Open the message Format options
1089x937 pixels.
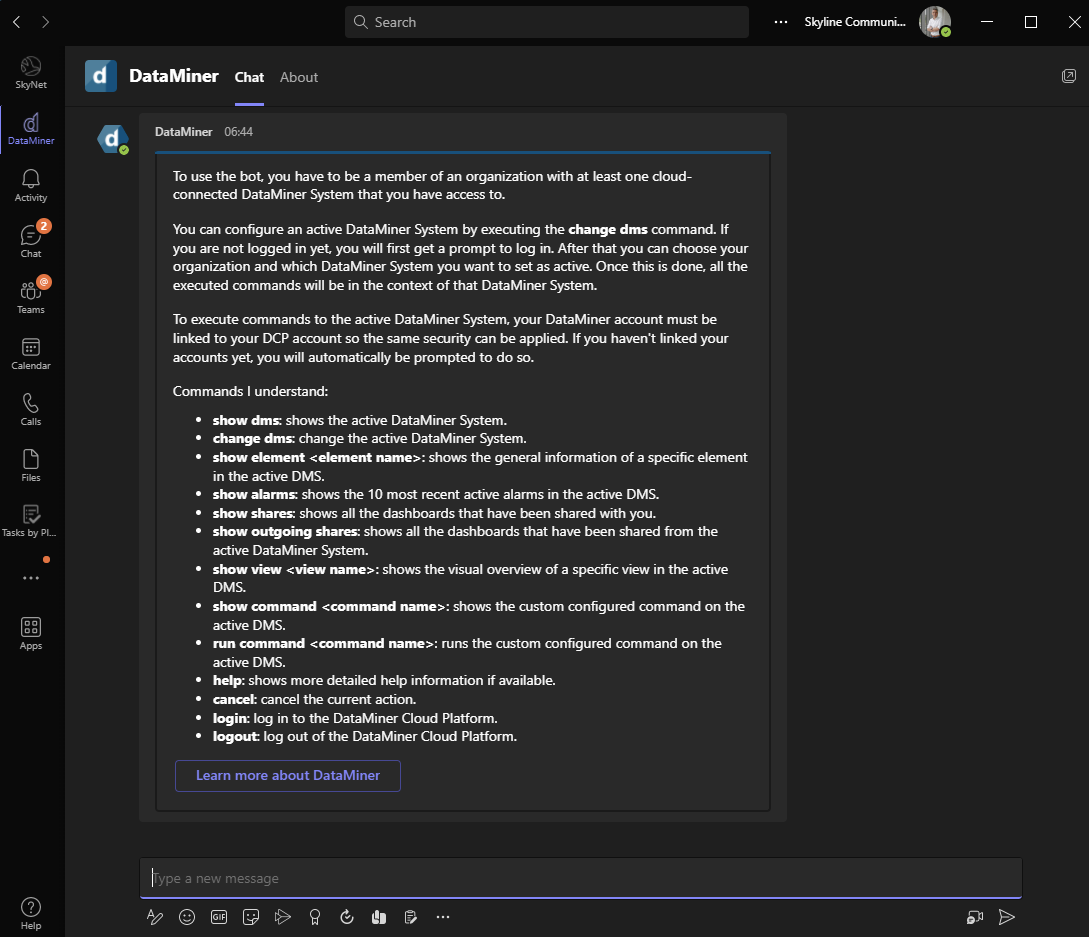(155, 918)
